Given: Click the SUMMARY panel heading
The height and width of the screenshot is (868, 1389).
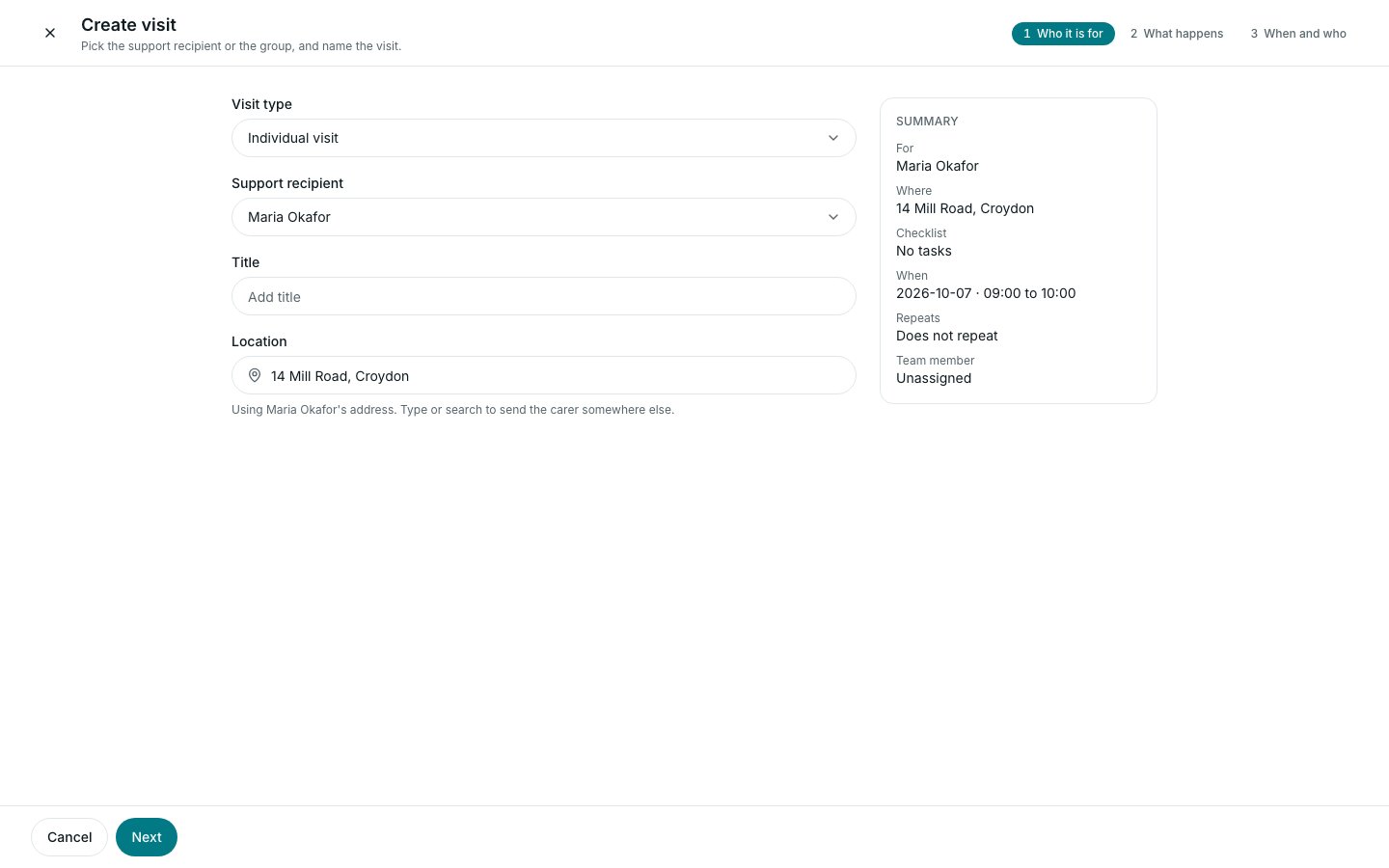Looking at the screenshot, I should point(927,122).
